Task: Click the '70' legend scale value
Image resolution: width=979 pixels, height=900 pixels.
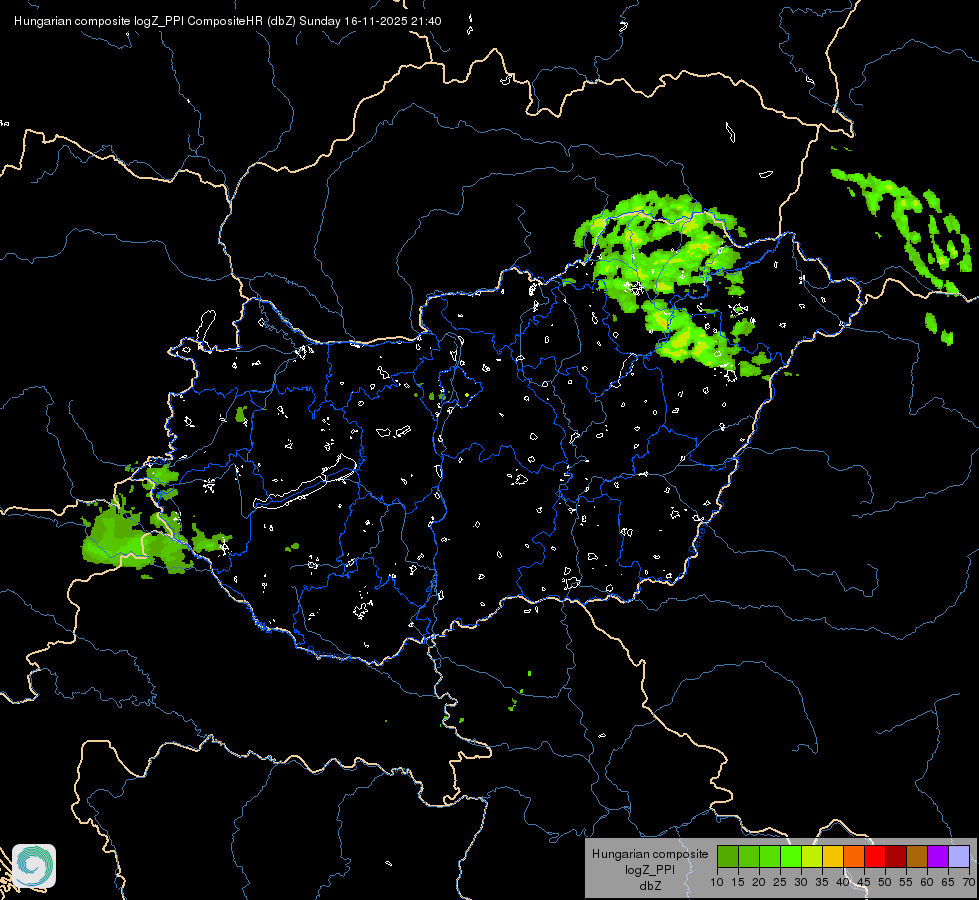Action: point(969,882)
